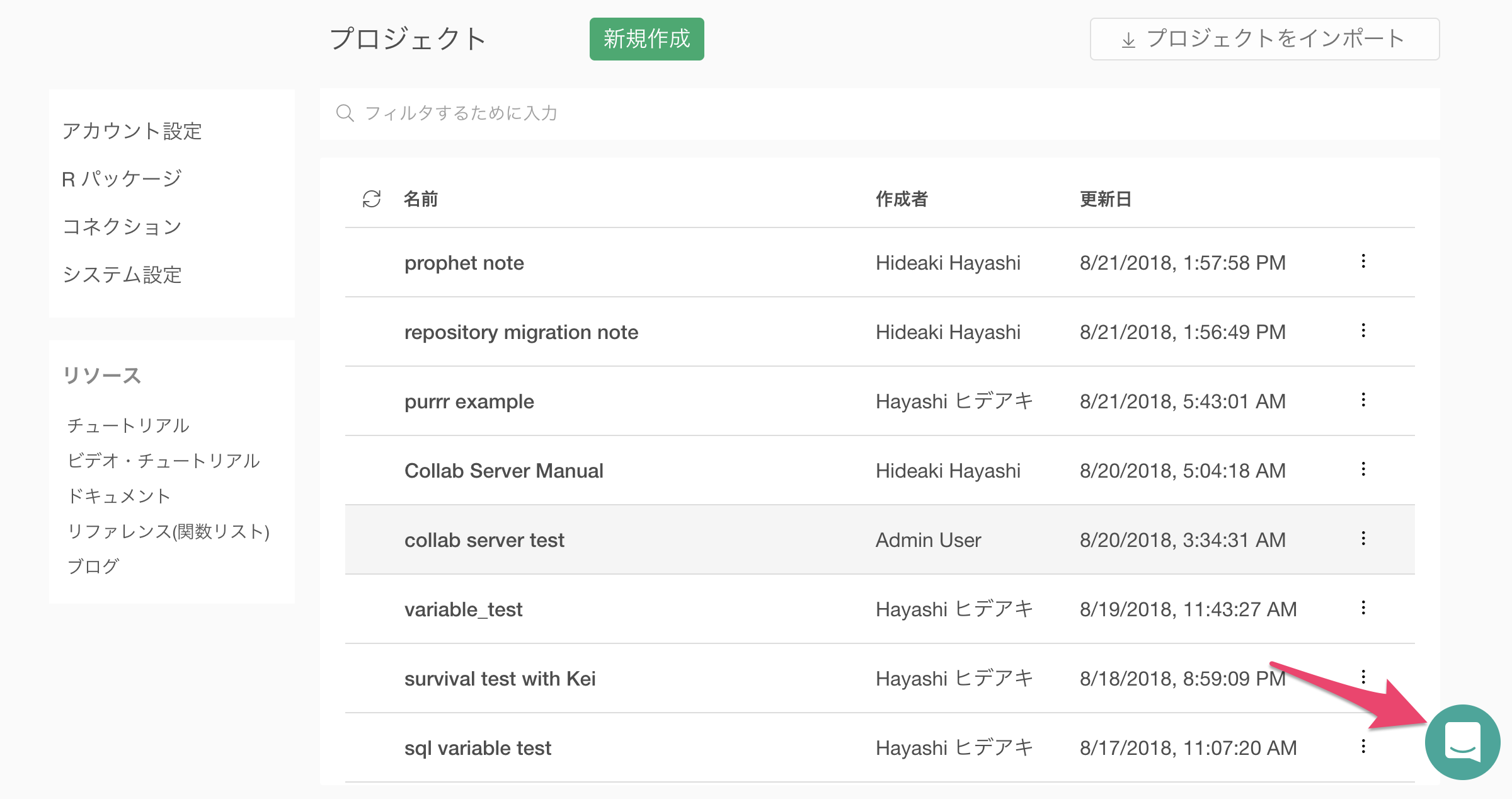The width and height of the screenshot is (1512, 799).
Task: Open the collab server test project
Action: pos(484,540)
